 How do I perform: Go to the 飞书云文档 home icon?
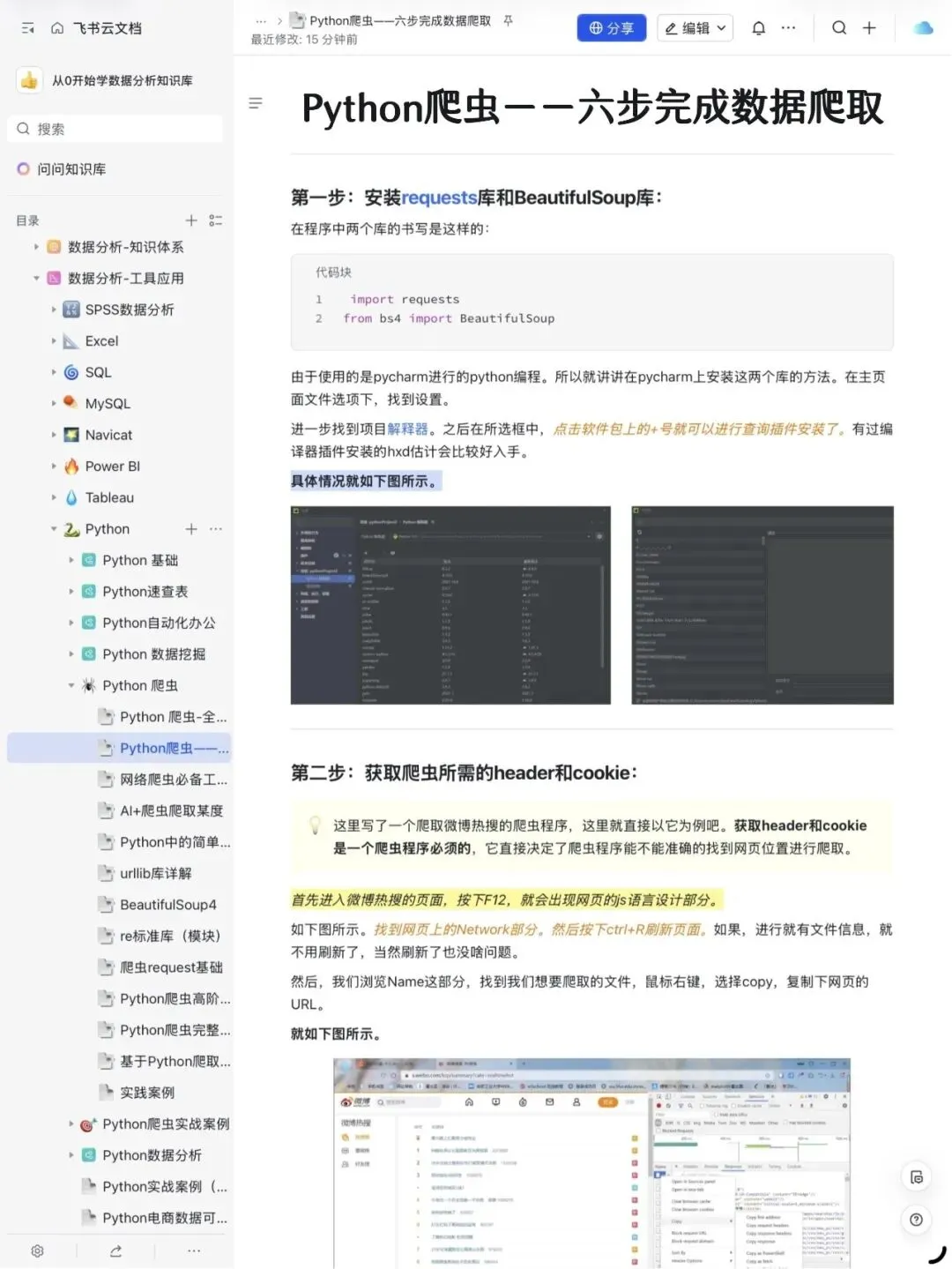click(x=57, y=28)
